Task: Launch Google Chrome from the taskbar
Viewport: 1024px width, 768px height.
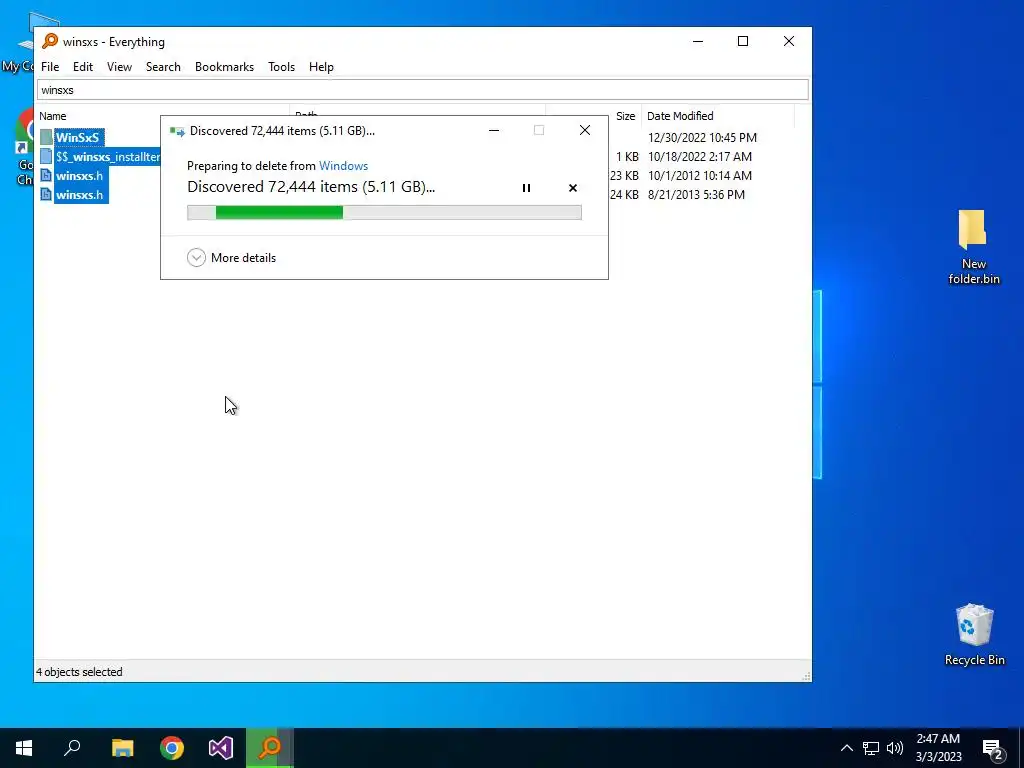Action: 172,748
